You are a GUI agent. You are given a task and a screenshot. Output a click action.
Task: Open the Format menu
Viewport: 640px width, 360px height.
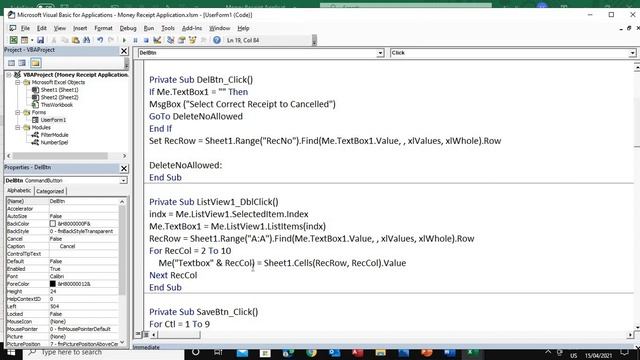pyautogui.click(x=103, y=28)
